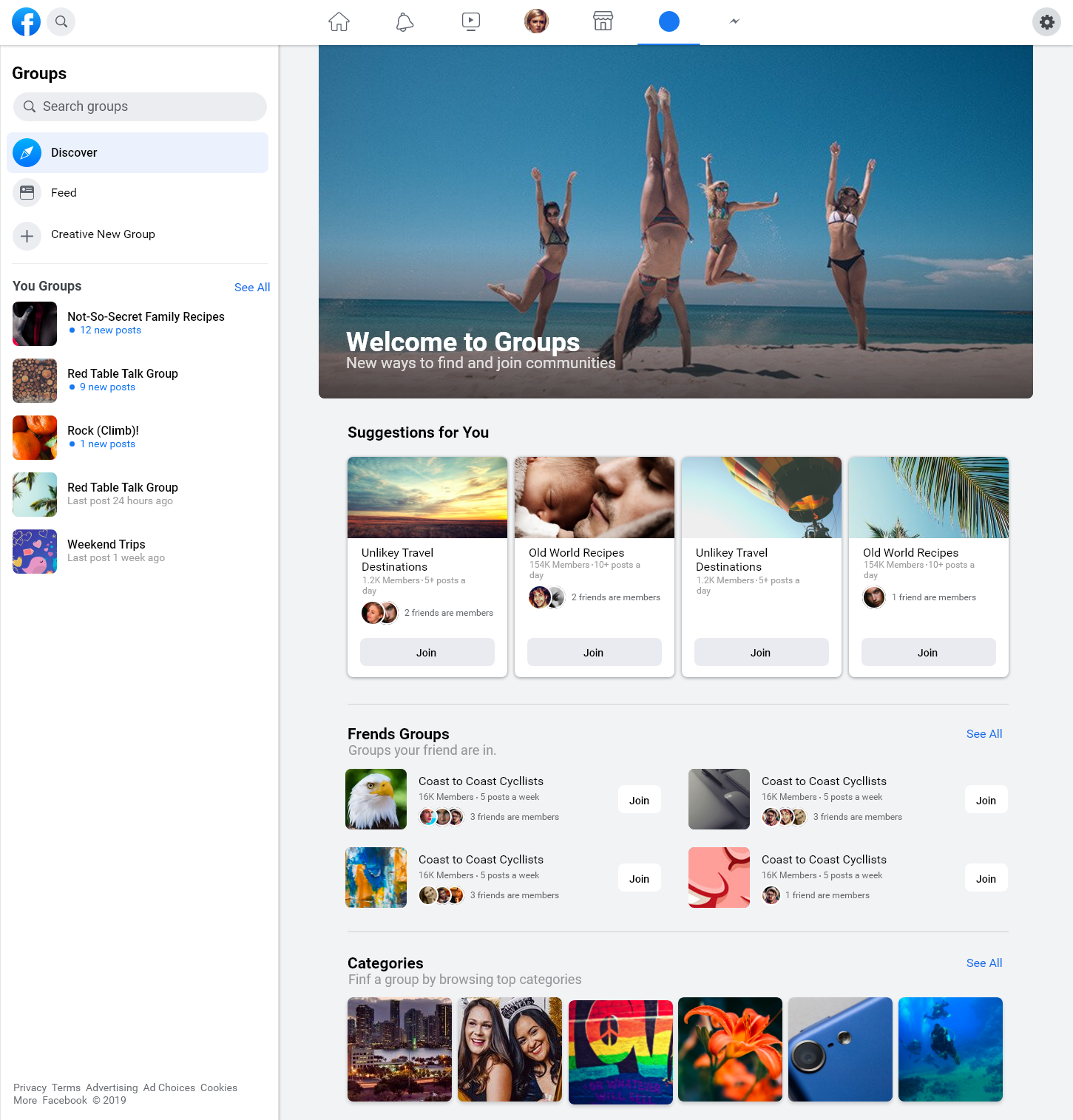The width and height of the screenshot is (1073, 1120).
Task: Click into the Search groups field
Action: tap(141, 106)
